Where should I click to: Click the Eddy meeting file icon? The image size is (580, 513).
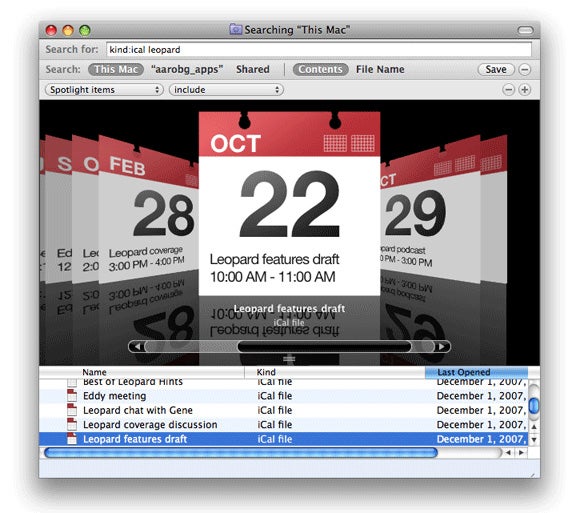pyautogui.click(x=72, y=396)
